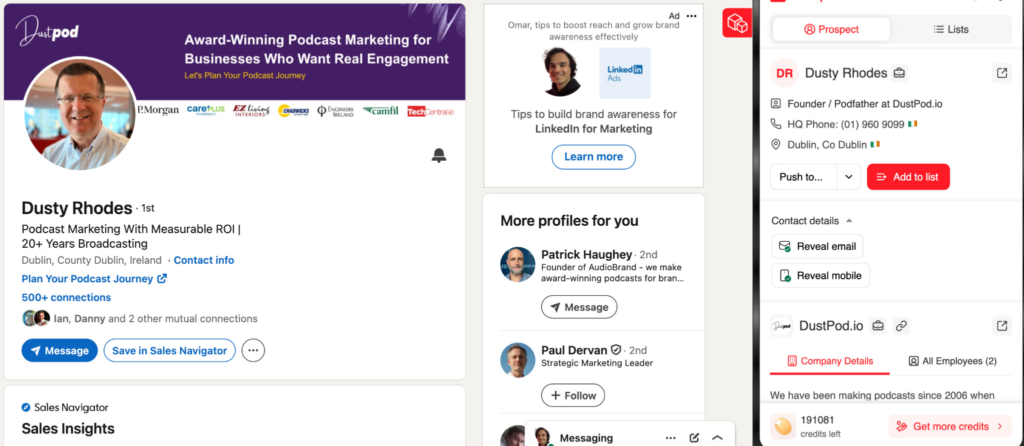This screenshot has width=1024, height=446.
Task: Click the More profiles for you heading
Action: (x=569, y=221)
